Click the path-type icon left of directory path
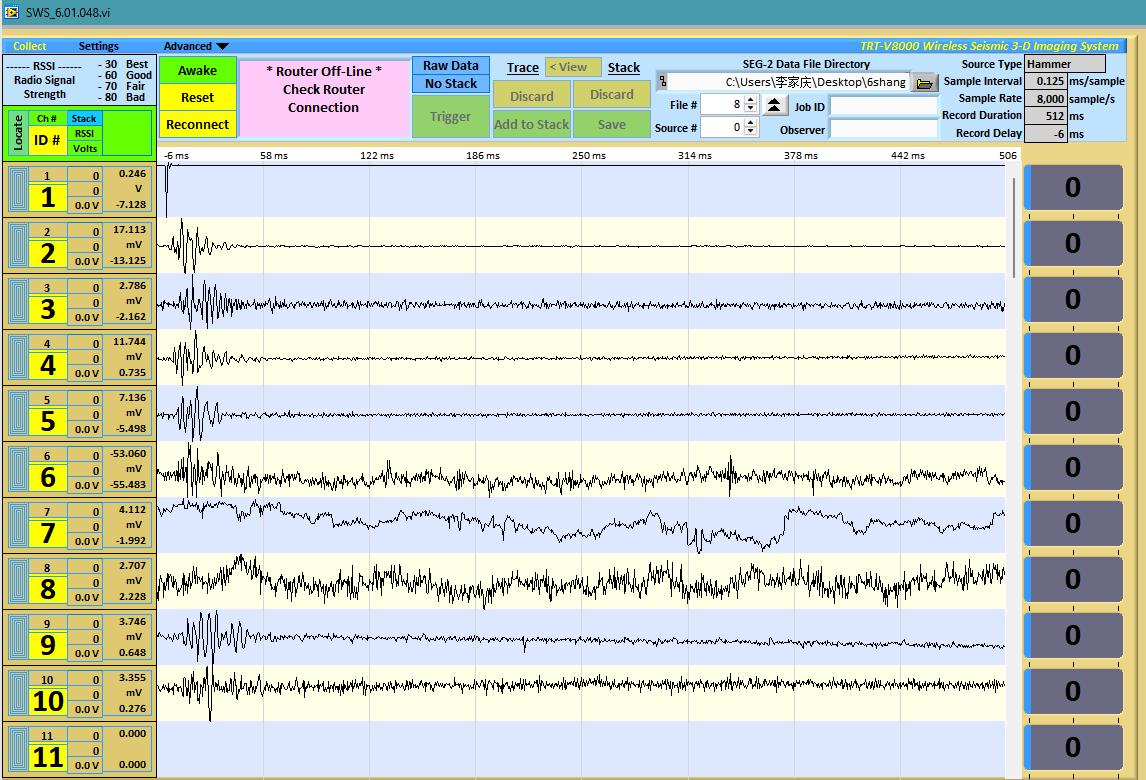 662,81
